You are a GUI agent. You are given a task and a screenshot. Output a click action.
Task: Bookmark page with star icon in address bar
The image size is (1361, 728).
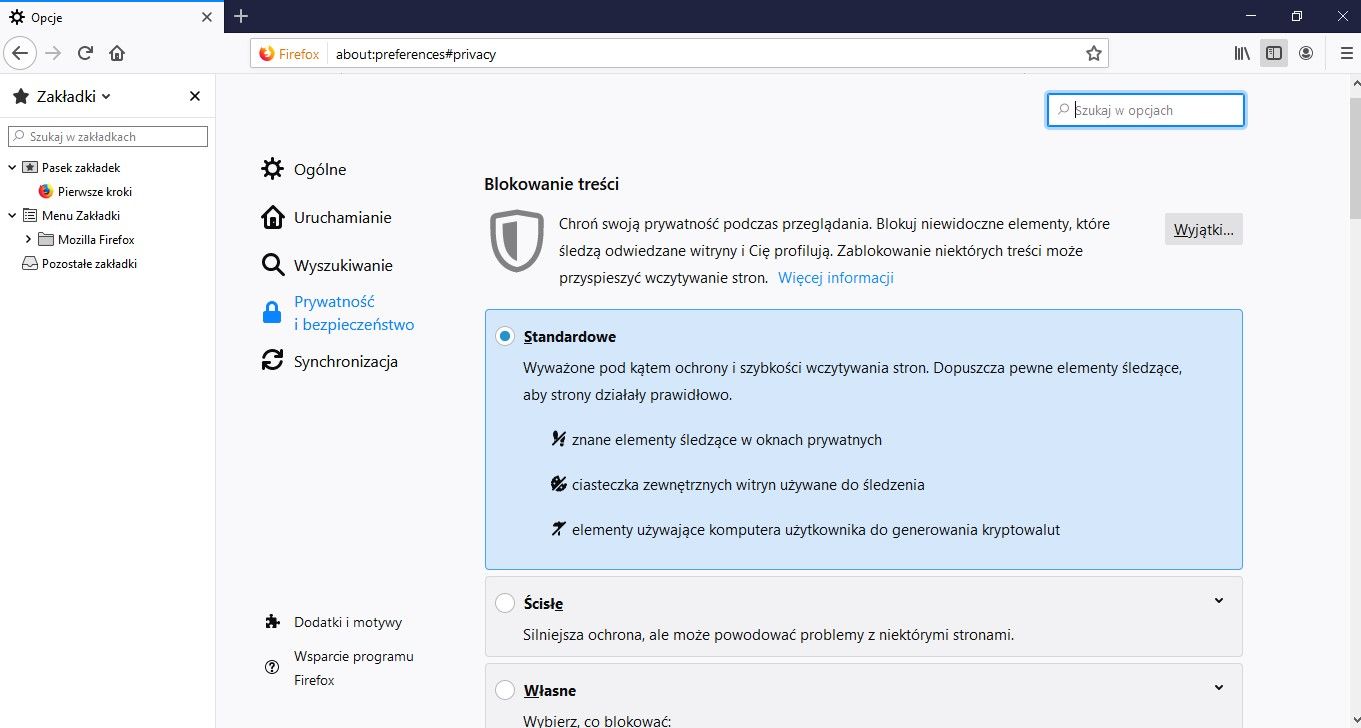point(1094,53)
